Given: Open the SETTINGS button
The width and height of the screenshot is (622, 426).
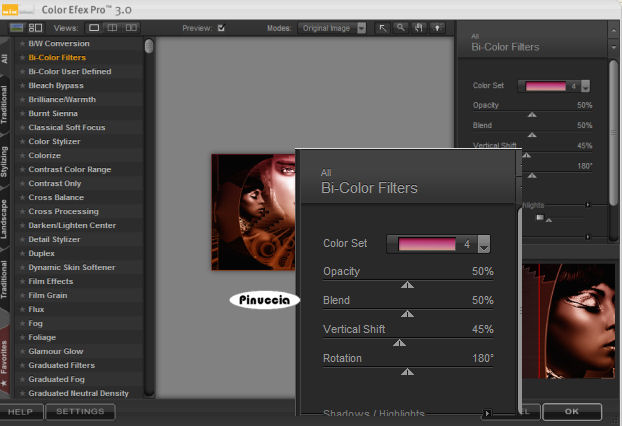Looking at the screenshot, I should (80, 412).
